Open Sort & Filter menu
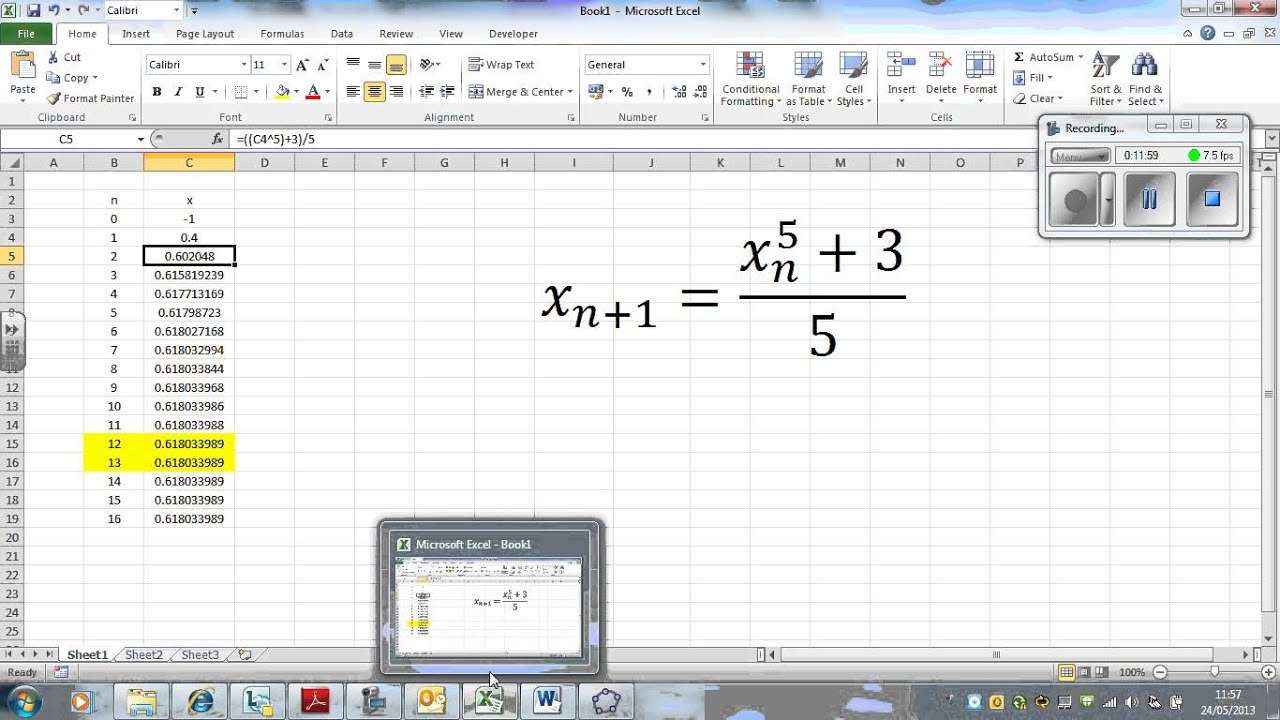Viewport: 1280px width, 720px height. click(x=1105, y=79)
